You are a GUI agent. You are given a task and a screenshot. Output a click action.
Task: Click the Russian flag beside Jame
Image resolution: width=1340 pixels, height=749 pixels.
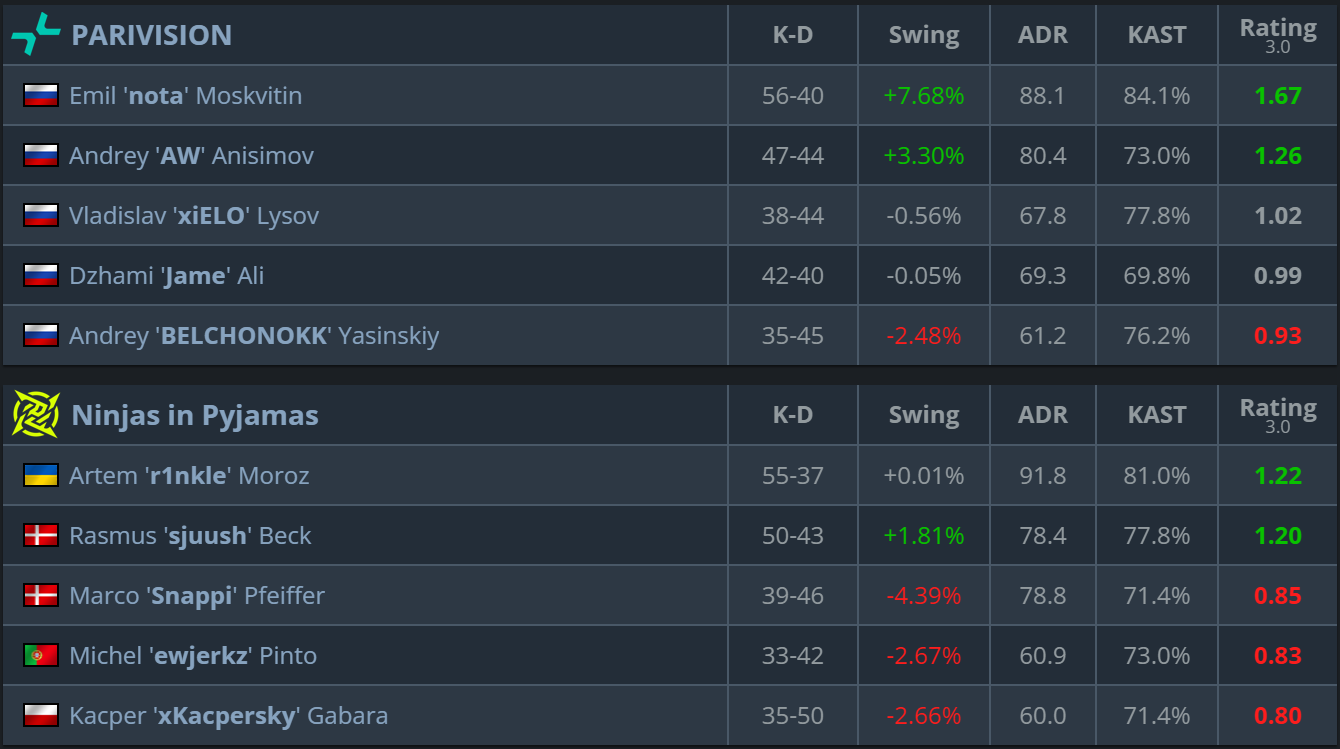pyautogui.click(x=41, y=276)
